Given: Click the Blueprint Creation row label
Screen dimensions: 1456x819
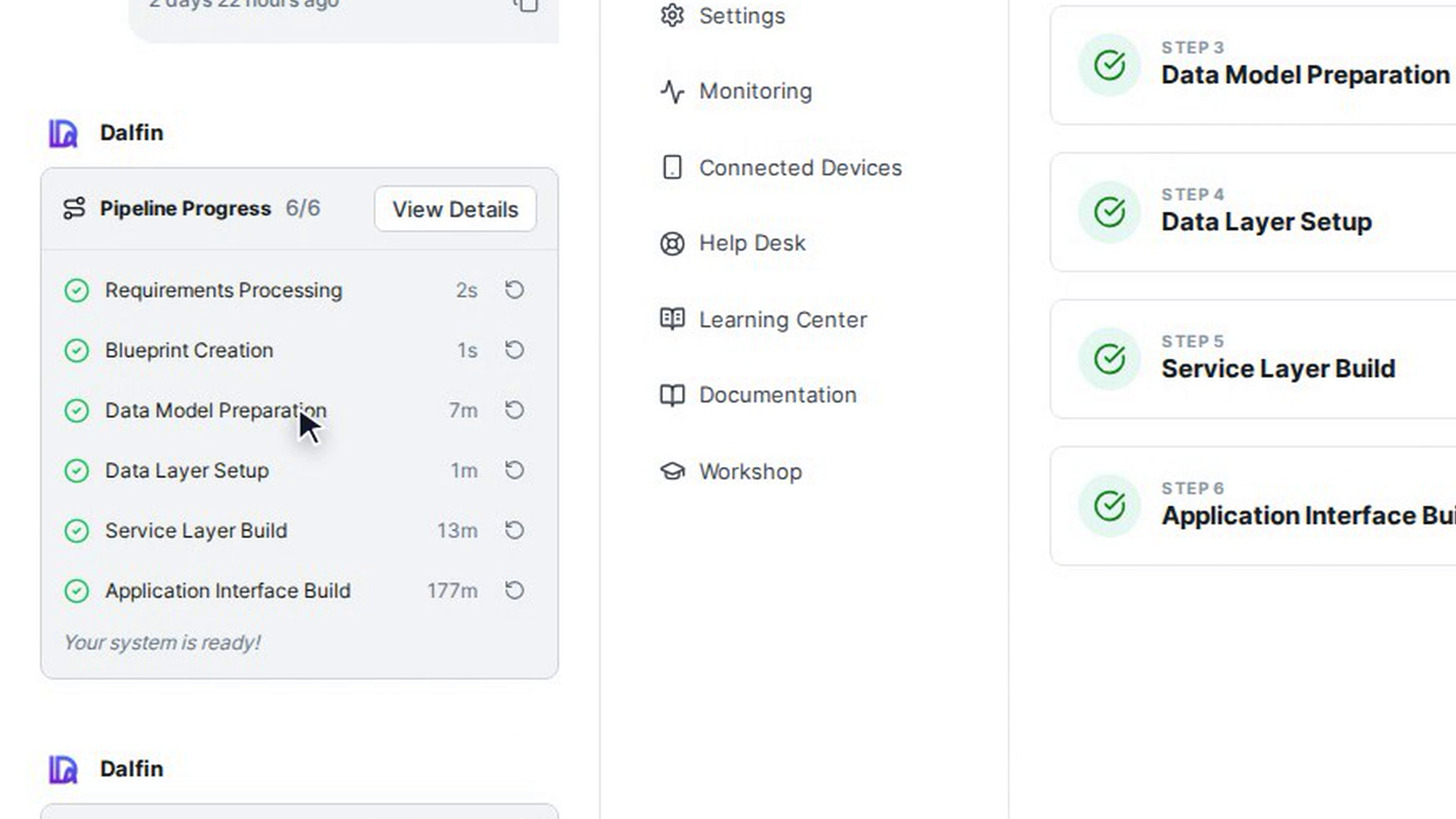Looking at the screenshot, I should pos(189,350).
